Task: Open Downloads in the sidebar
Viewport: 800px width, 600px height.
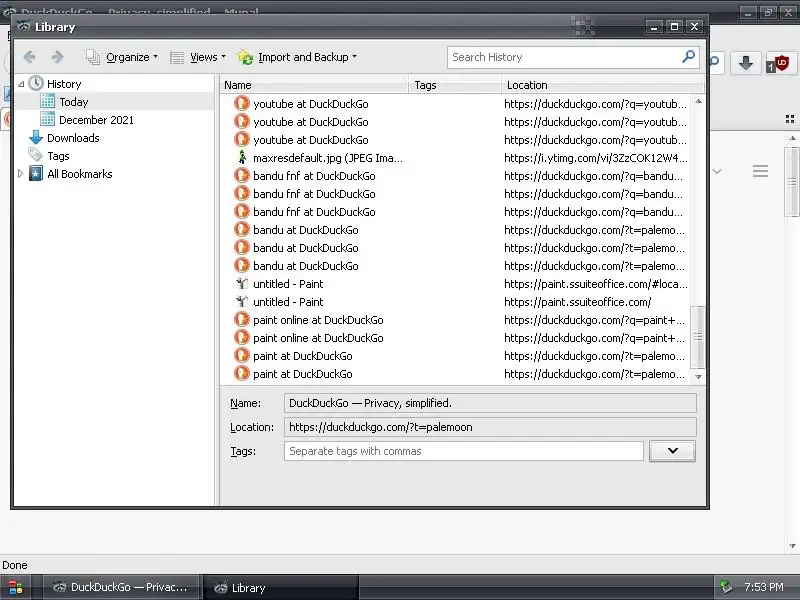Action: pos(73,138)
